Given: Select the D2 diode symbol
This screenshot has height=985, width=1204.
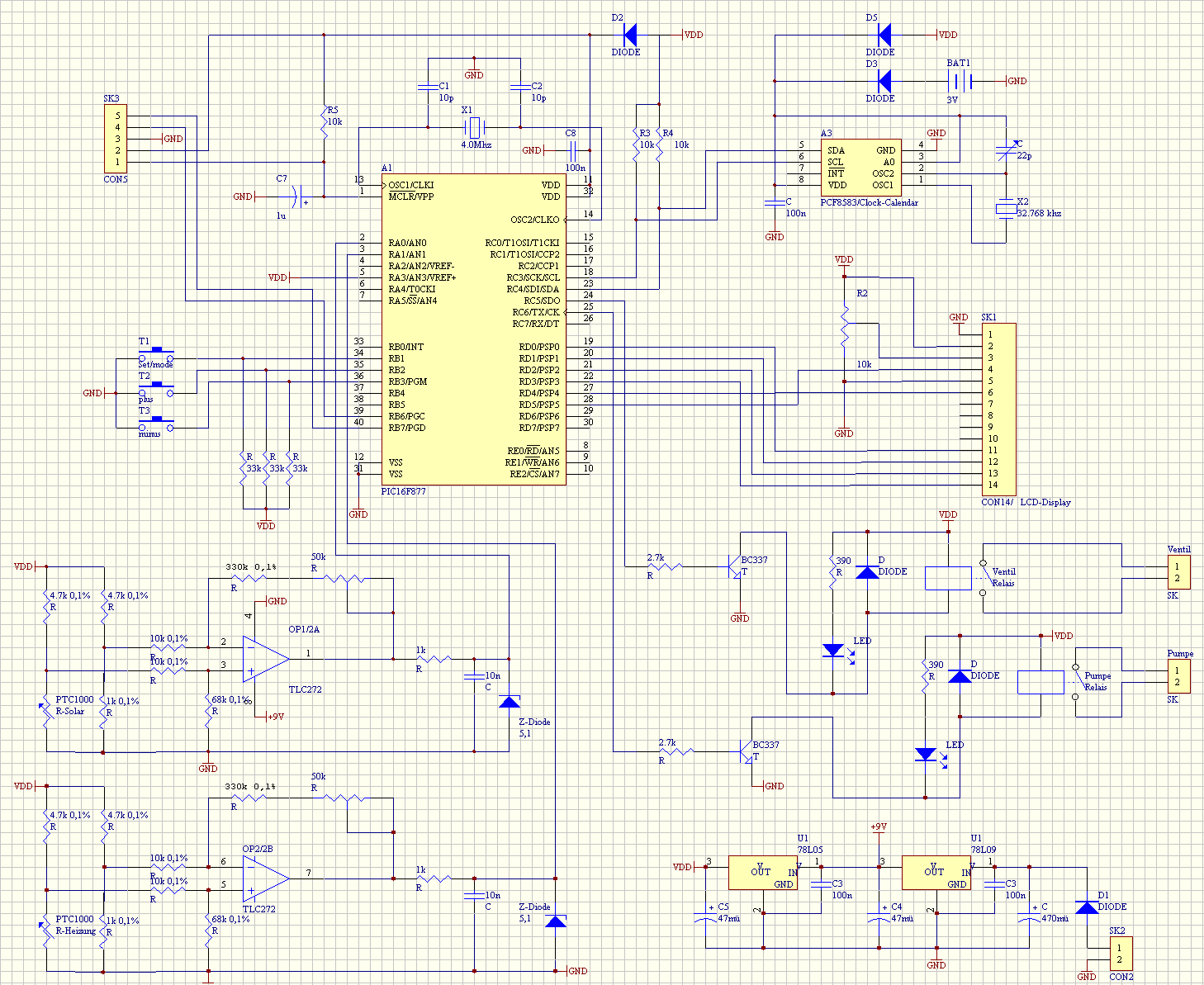Looking at the screenshot, I should [629, 35].
